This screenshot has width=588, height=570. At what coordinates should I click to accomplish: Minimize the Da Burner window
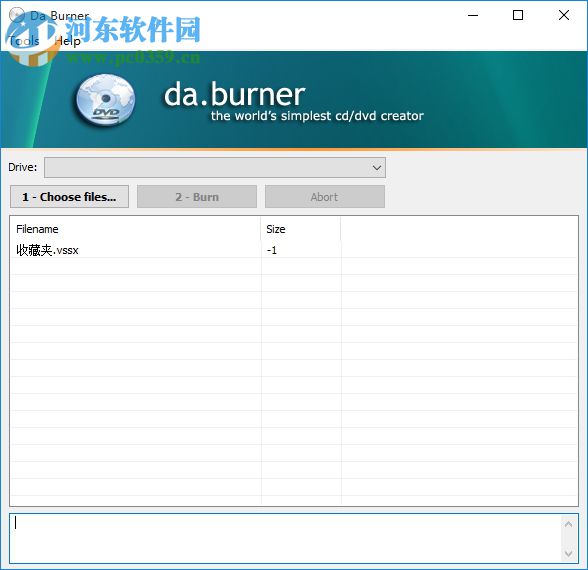473,15
